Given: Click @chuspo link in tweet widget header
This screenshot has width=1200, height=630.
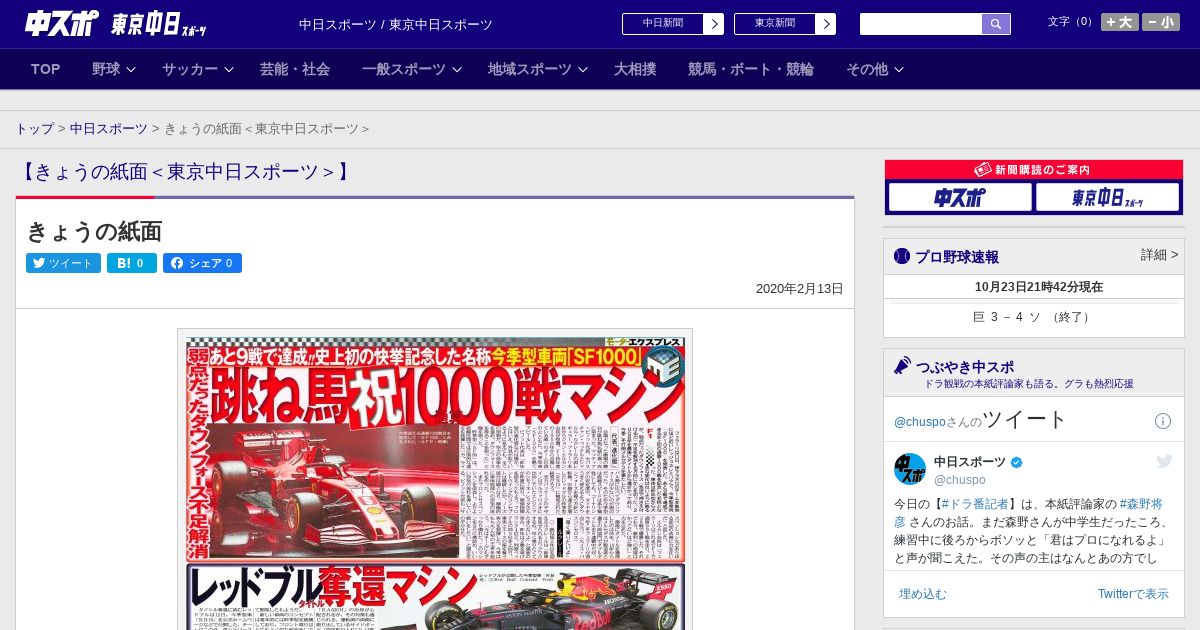Looking at the screenshot, I should point(919,422).
